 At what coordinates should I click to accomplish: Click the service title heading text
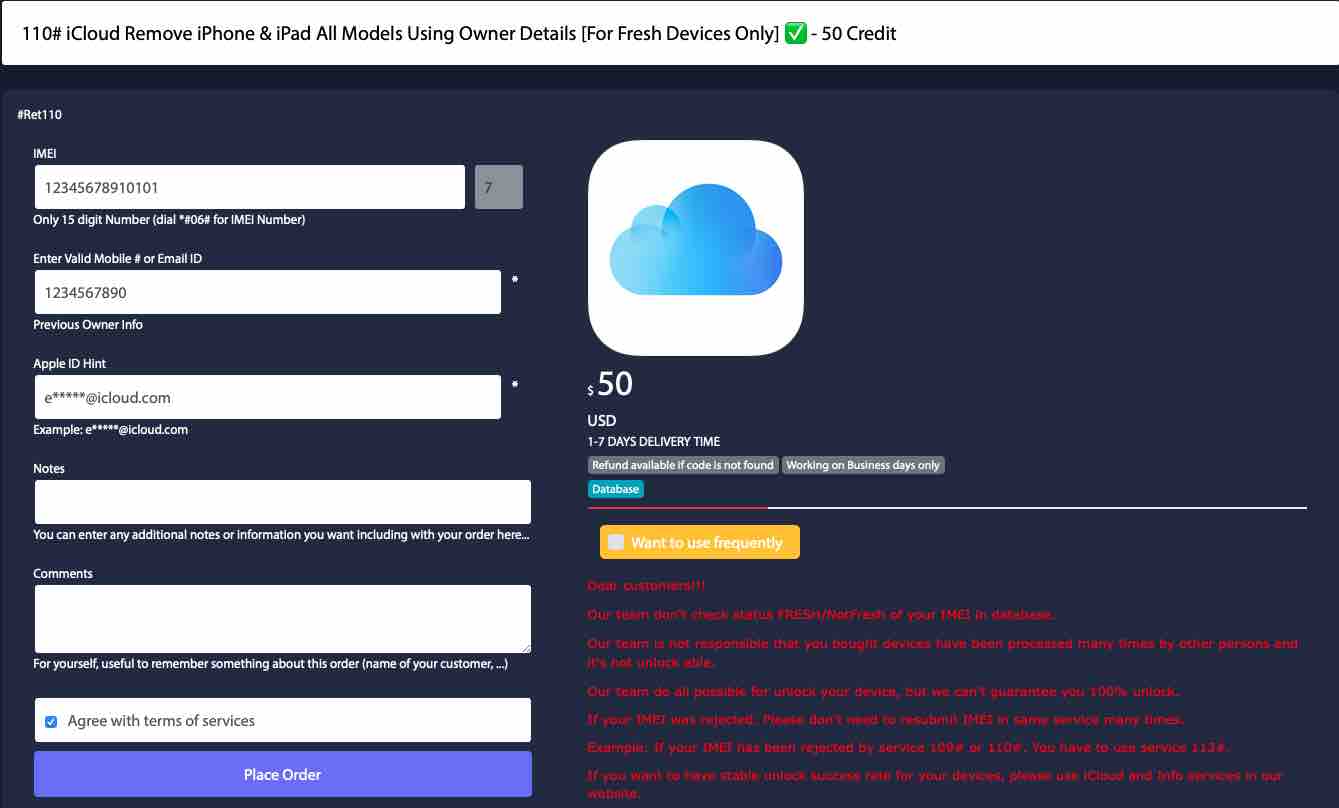459,33
